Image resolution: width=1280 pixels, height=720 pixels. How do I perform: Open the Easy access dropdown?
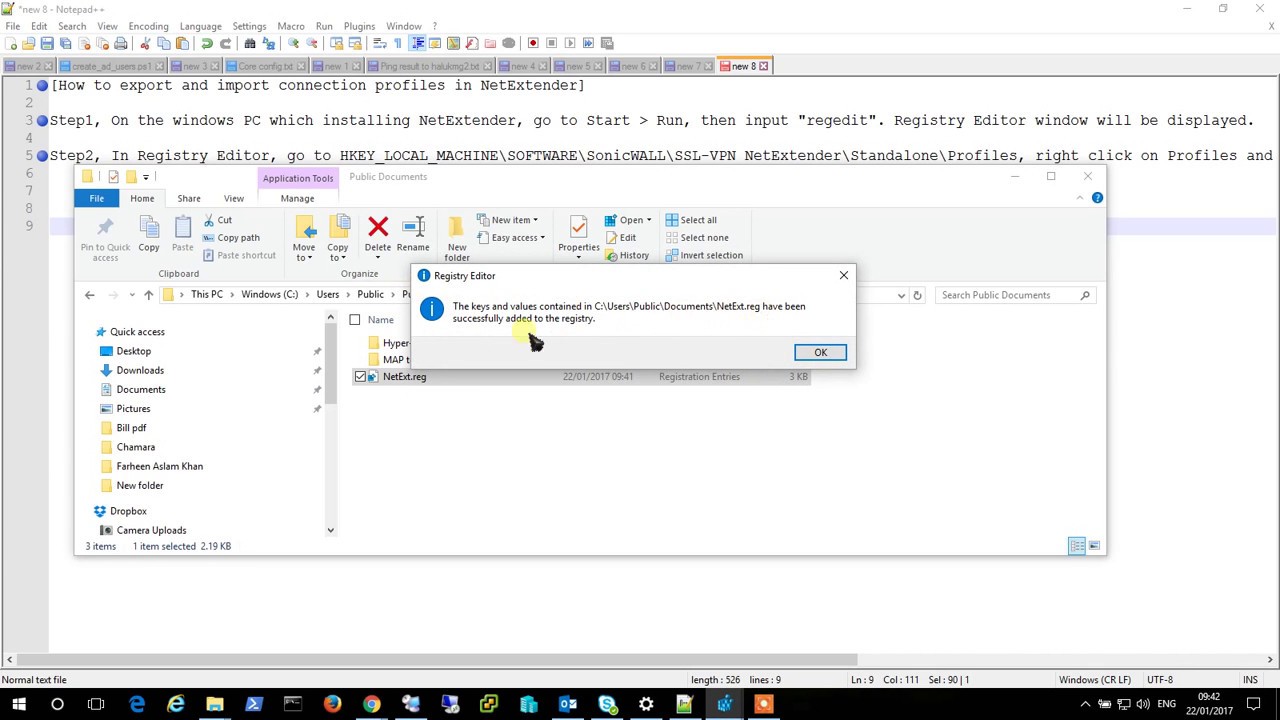point(511,238)
